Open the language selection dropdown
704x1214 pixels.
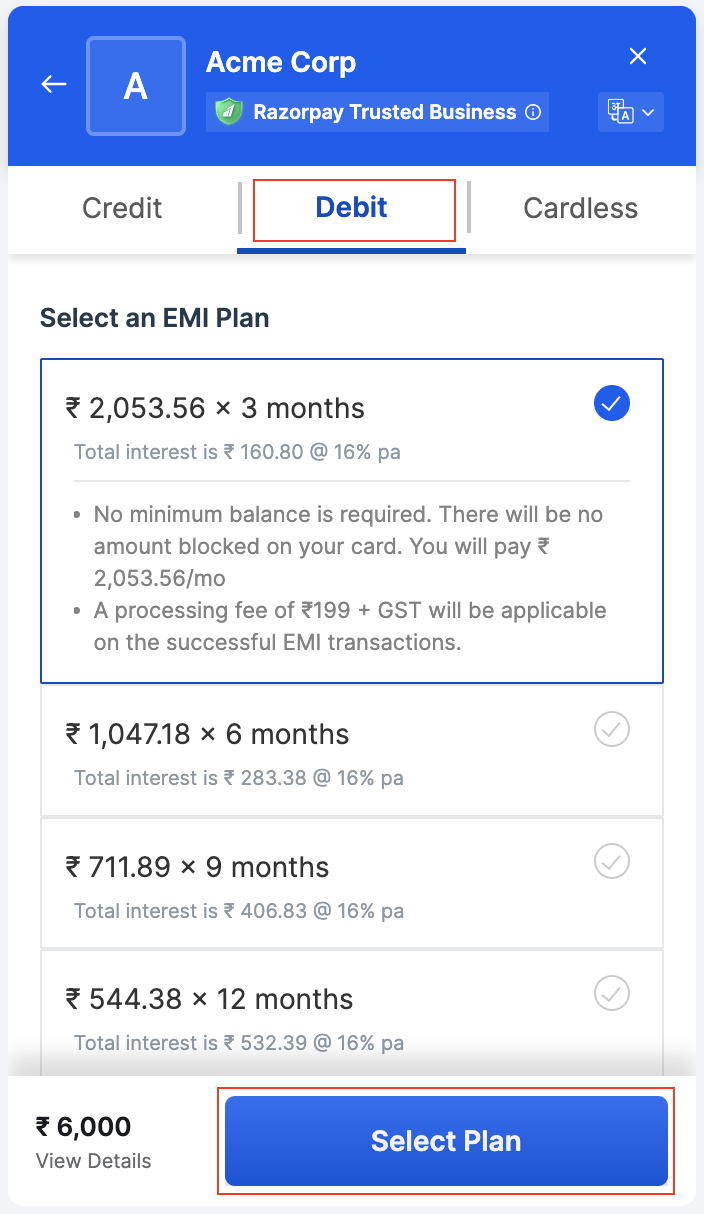tap(649, 112)
